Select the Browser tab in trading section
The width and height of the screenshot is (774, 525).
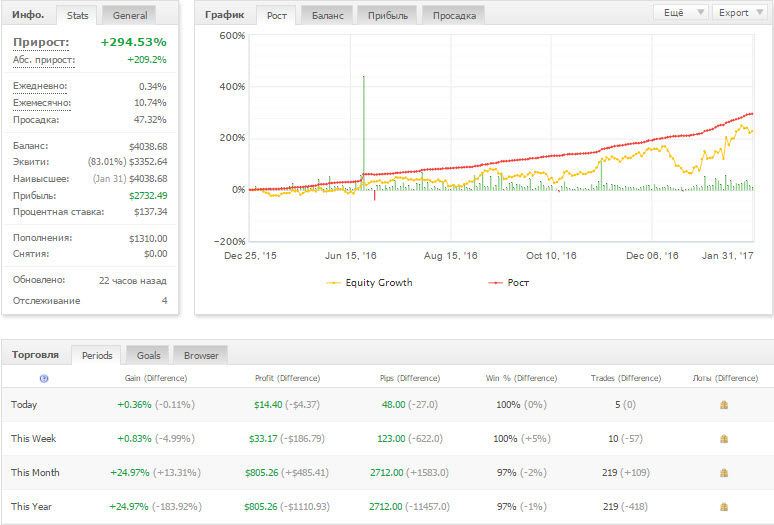pyautogui.click(x=201, y=355)
